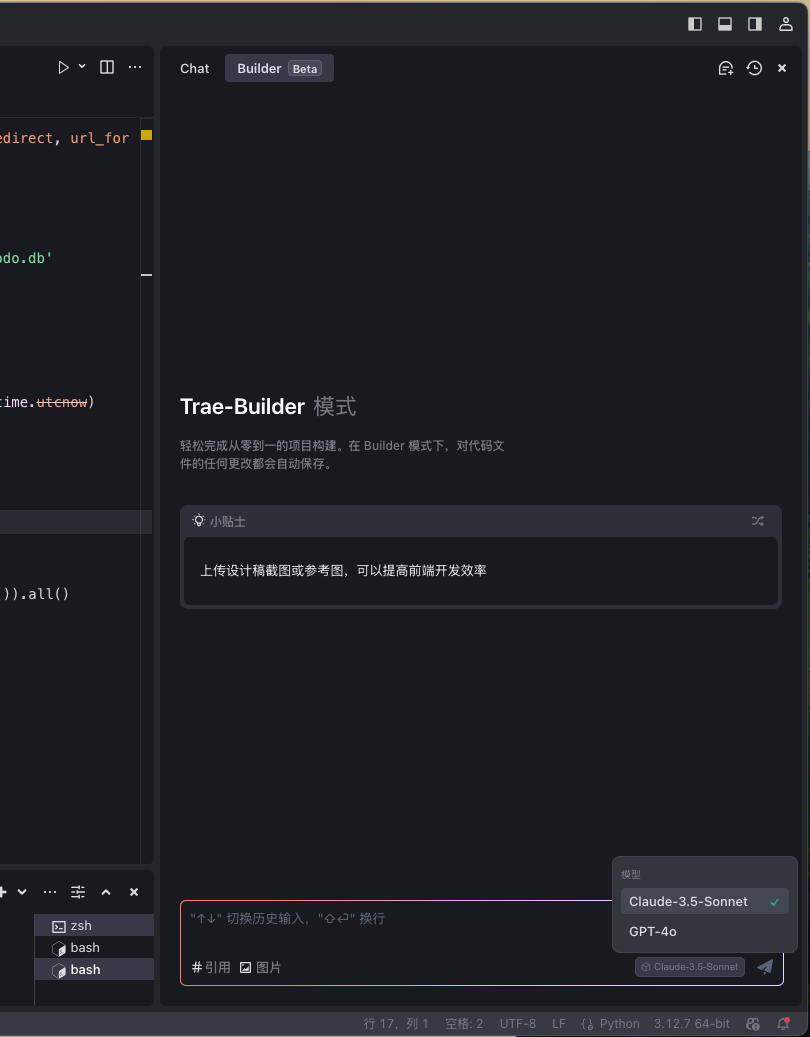
Task: Click the line and column indicator 行 17
Action: 396,1024
